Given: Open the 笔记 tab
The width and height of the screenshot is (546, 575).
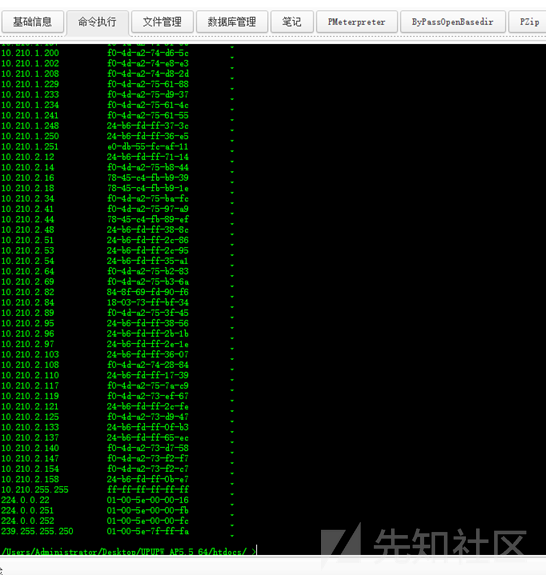Looking at the screenshot, I should (x=292, y=22).
